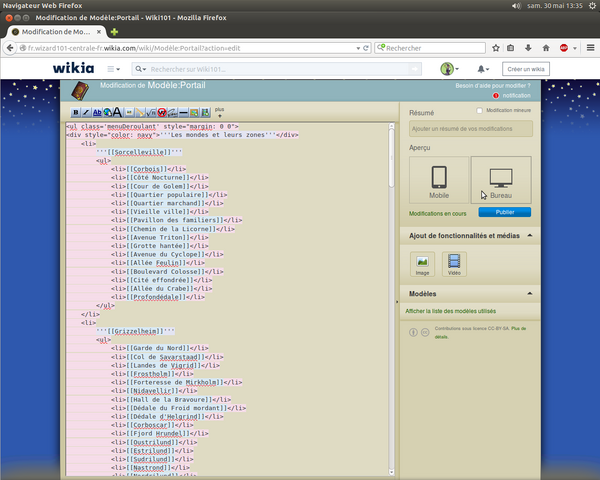Insert an embedded file using the small picture icon
Image resolution: width=600 pixels, height=480 pixels.
[129, 113]
